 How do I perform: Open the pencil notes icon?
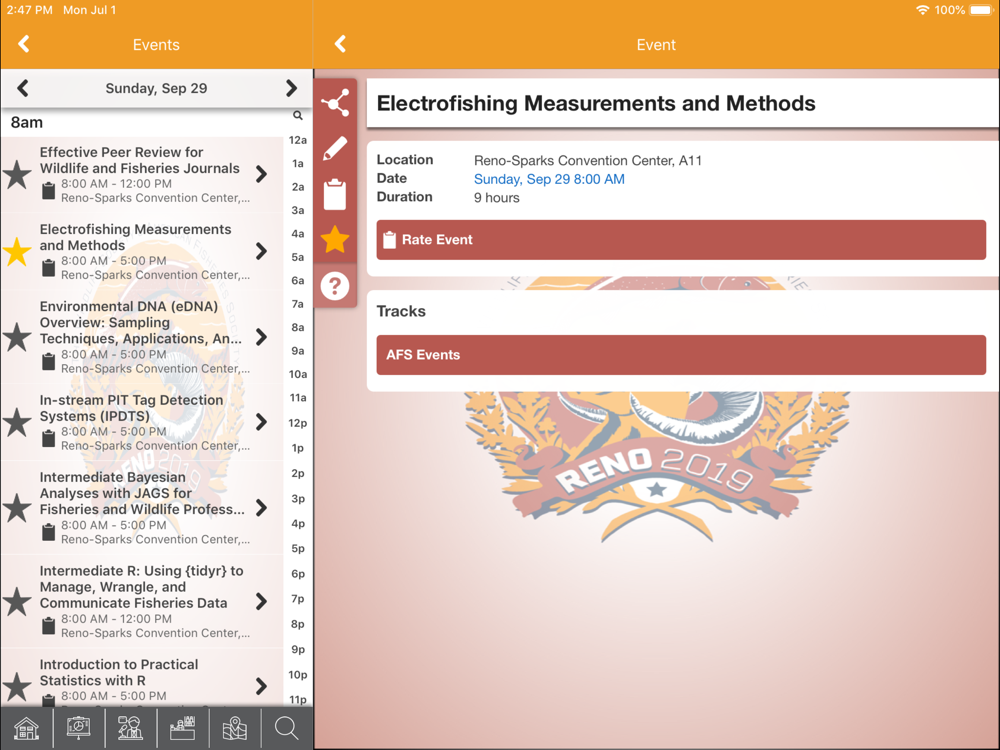click(x=335, y=148)
